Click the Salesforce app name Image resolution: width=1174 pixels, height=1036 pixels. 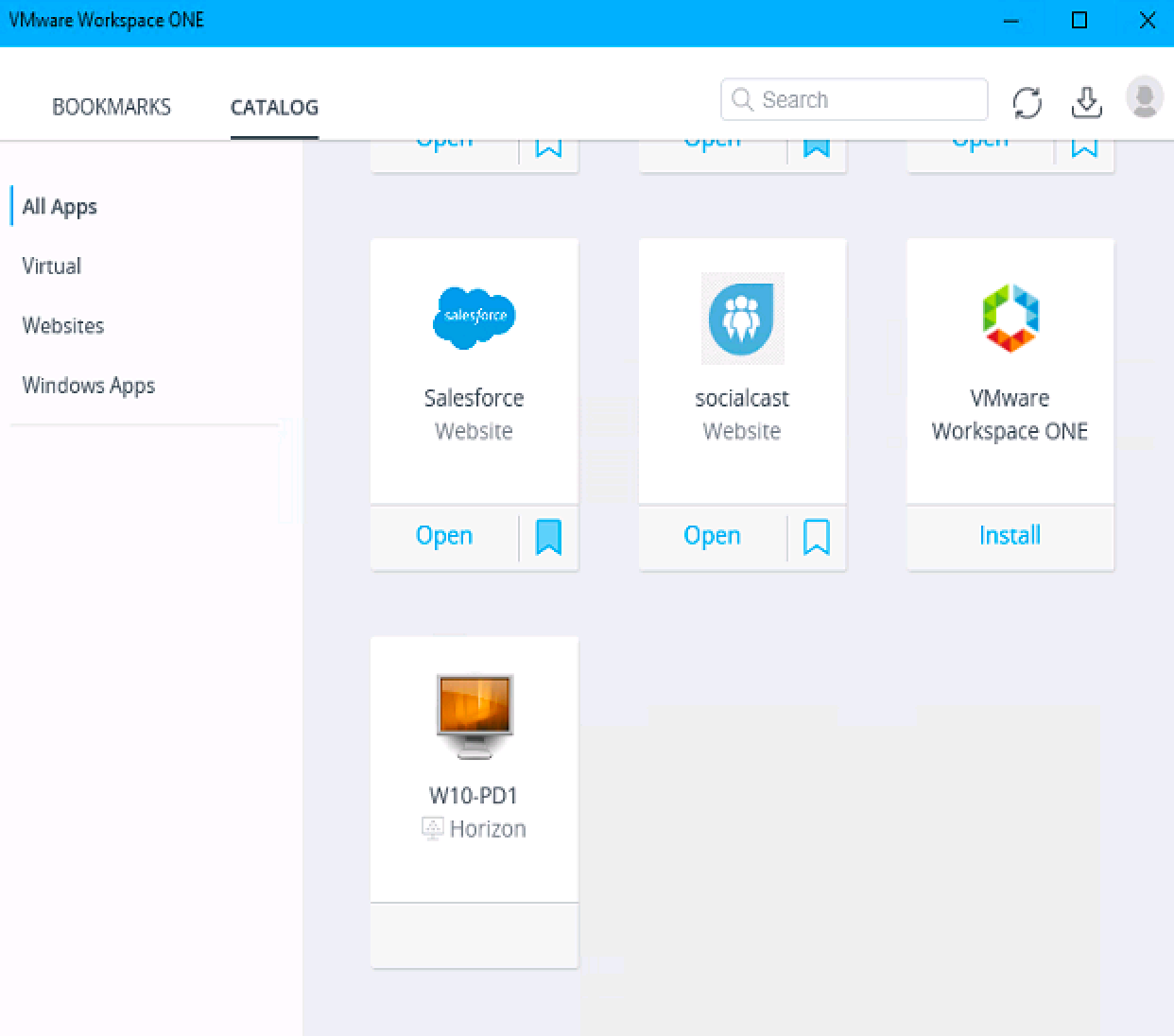(x=475, y=398)
